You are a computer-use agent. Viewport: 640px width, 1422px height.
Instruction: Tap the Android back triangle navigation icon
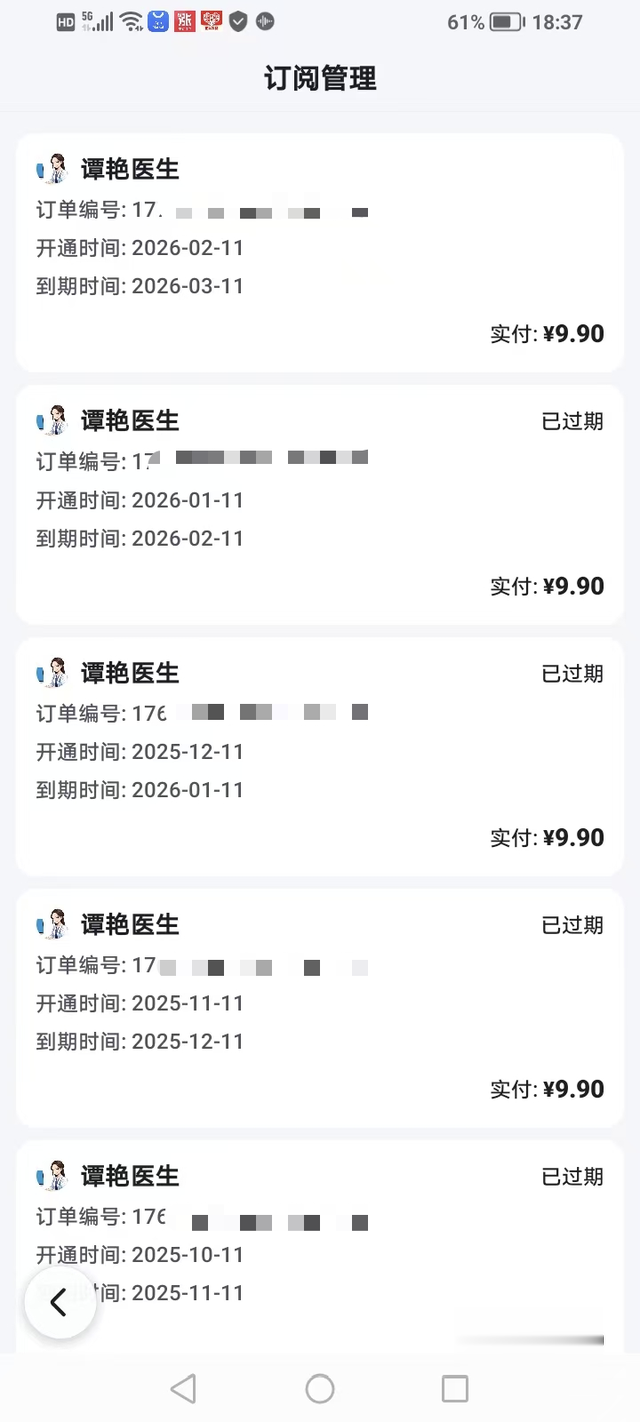point(183,1388)
